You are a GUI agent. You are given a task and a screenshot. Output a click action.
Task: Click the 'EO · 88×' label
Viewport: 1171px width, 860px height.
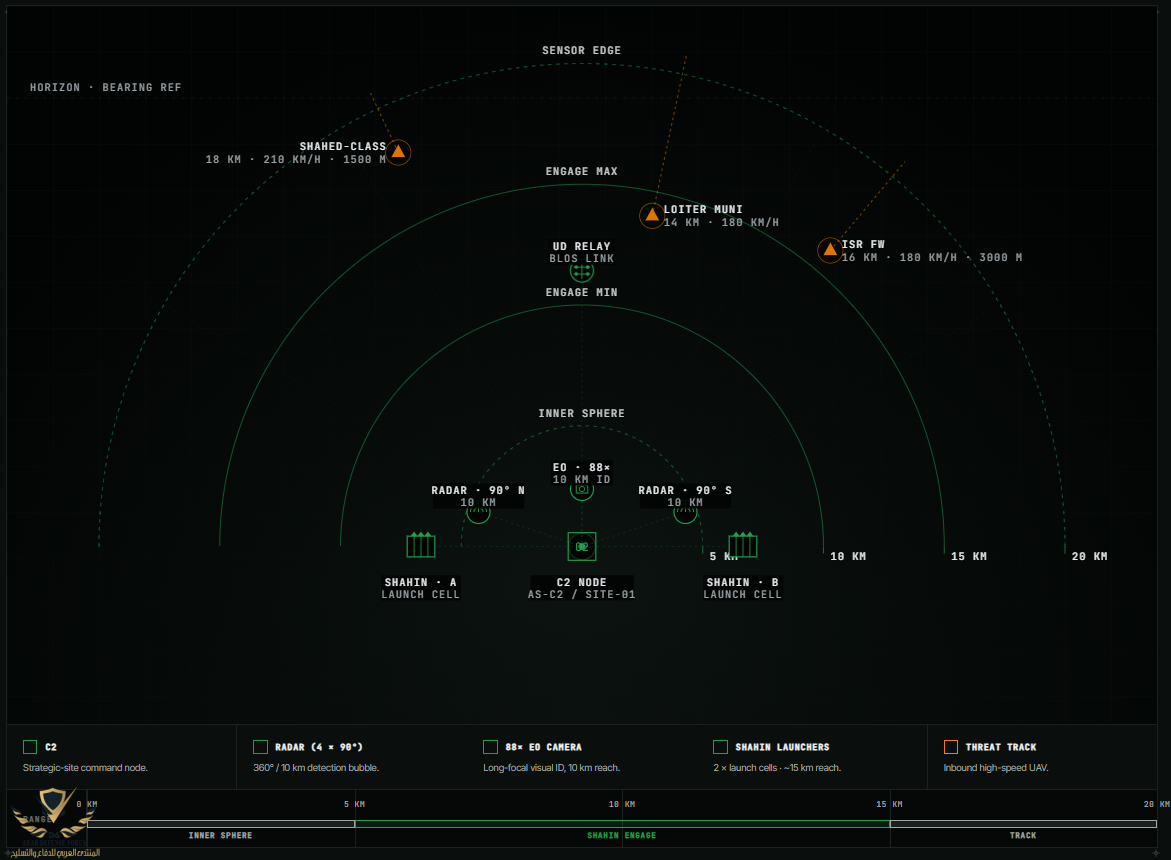582,467
